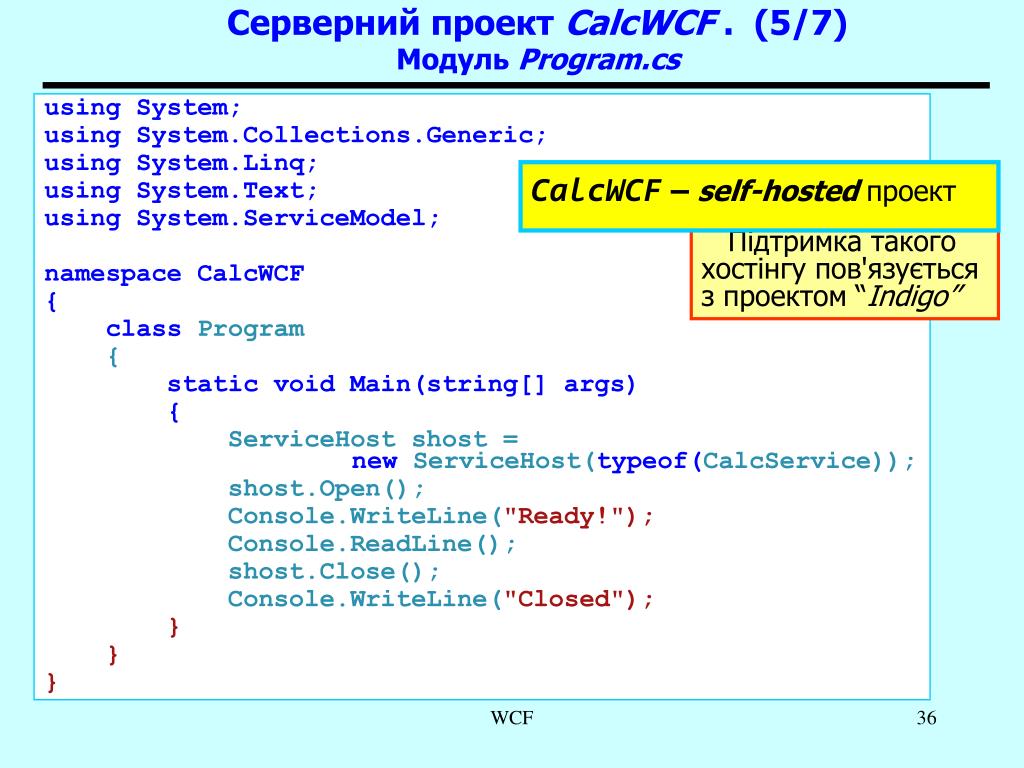1024x768 pixels.
Task: Click the slide title "Серверний проект CalcWCF. (5/7)"
Action: point(537,24)
